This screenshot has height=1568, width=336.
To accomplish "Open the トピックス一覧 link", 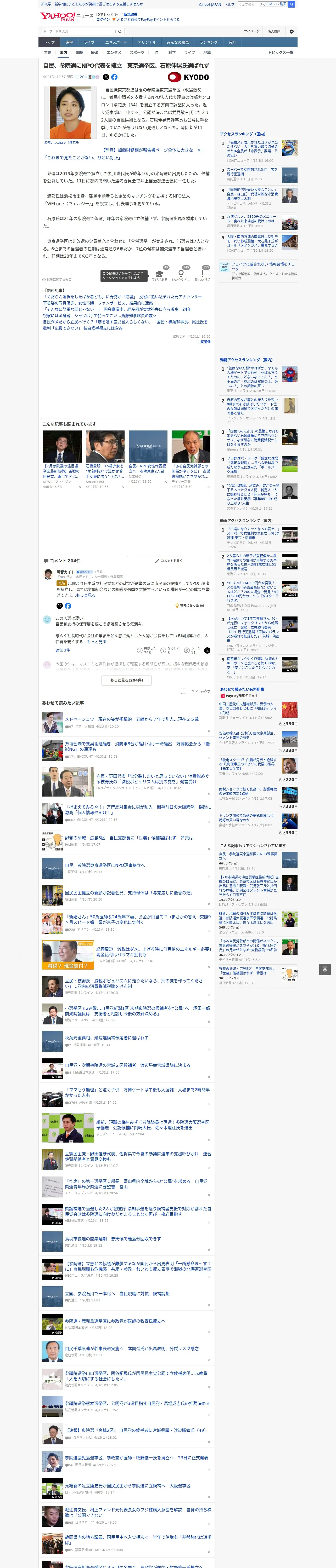I will (x=281, y=52).
